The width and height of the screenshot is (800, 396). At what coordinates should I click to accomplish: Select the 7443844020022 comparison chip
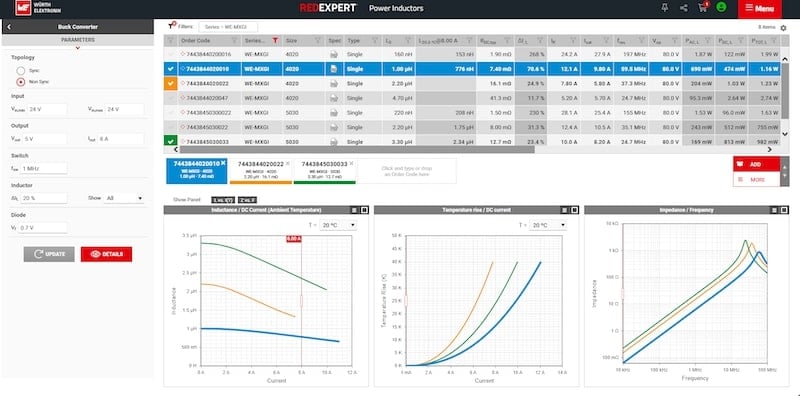point(261,170)
